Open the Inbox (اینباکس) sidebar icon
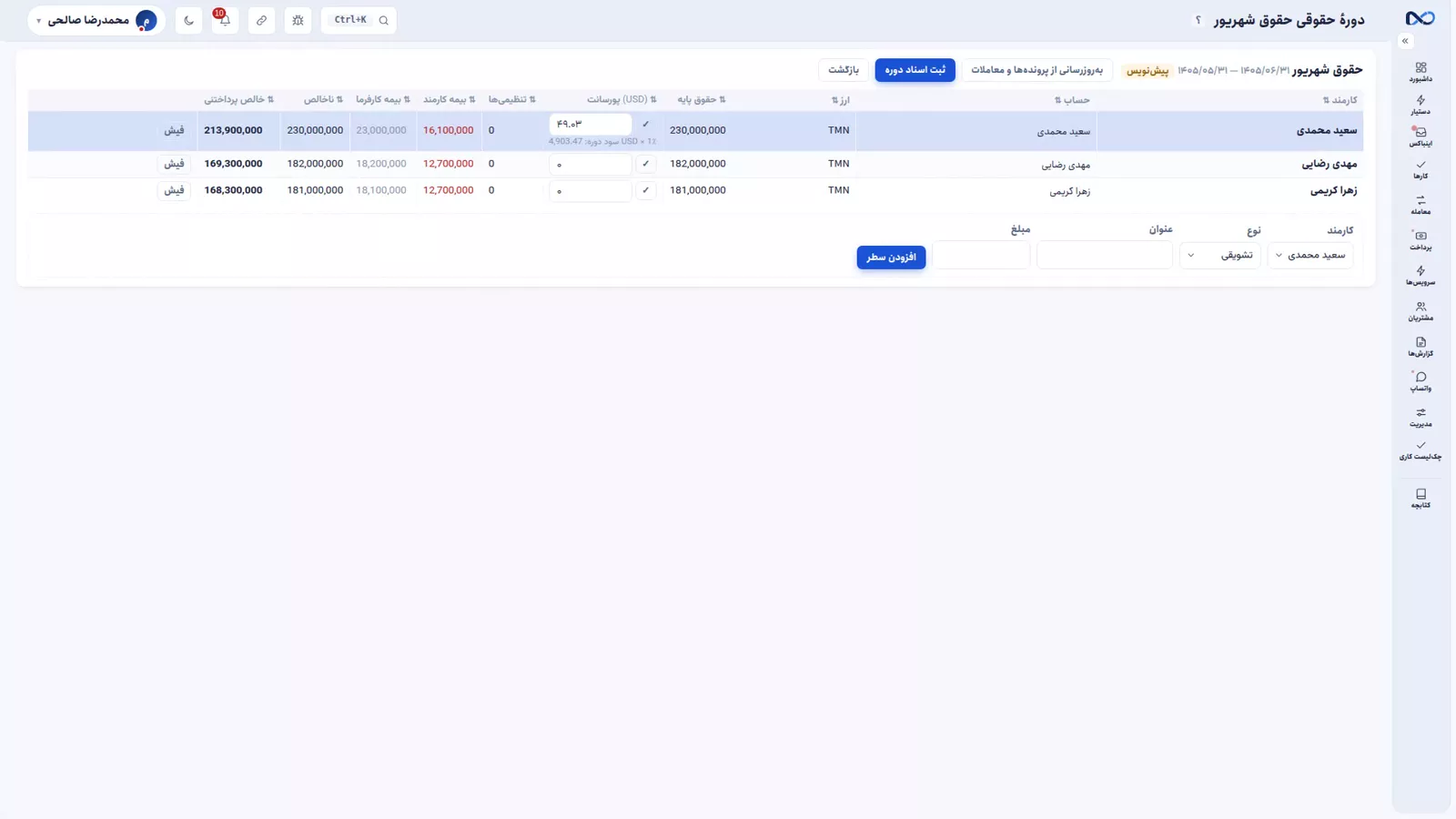This screenshot has width=1456, height=819. click(x=1421, y=136)
